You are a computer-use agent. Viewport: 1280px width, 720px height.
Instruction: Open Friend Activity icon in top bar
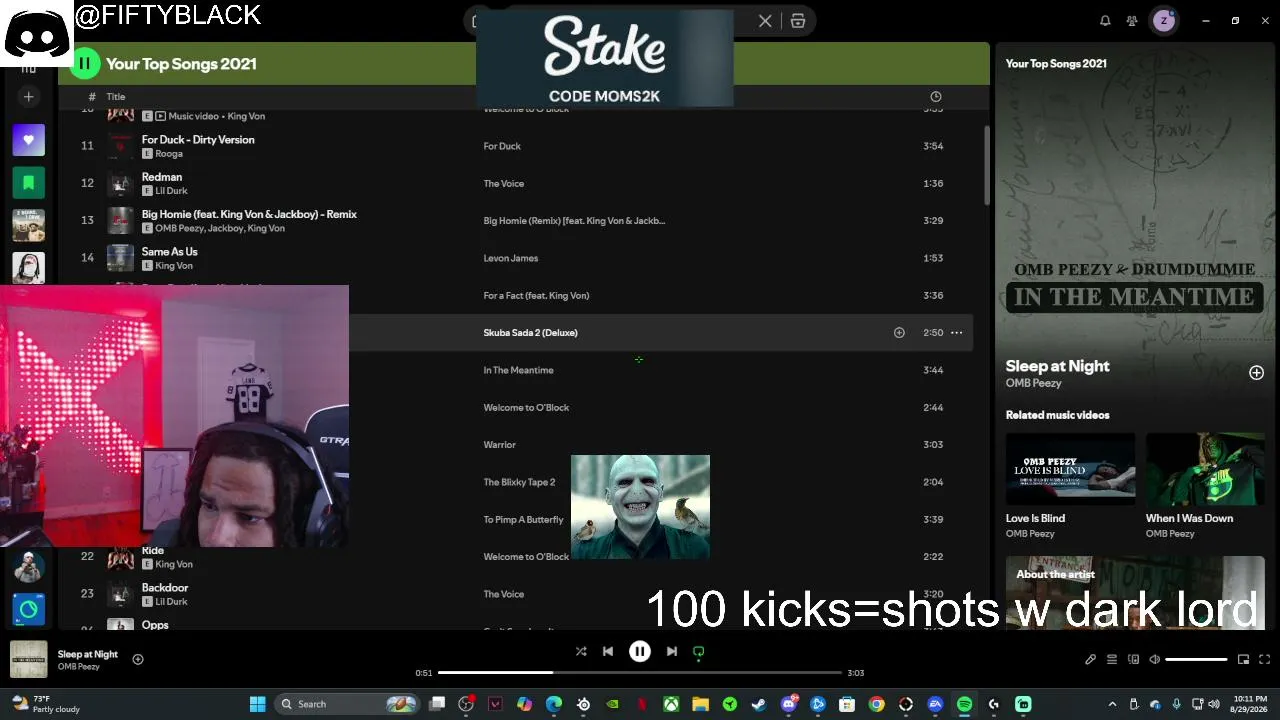click(x=1132, y=21)
